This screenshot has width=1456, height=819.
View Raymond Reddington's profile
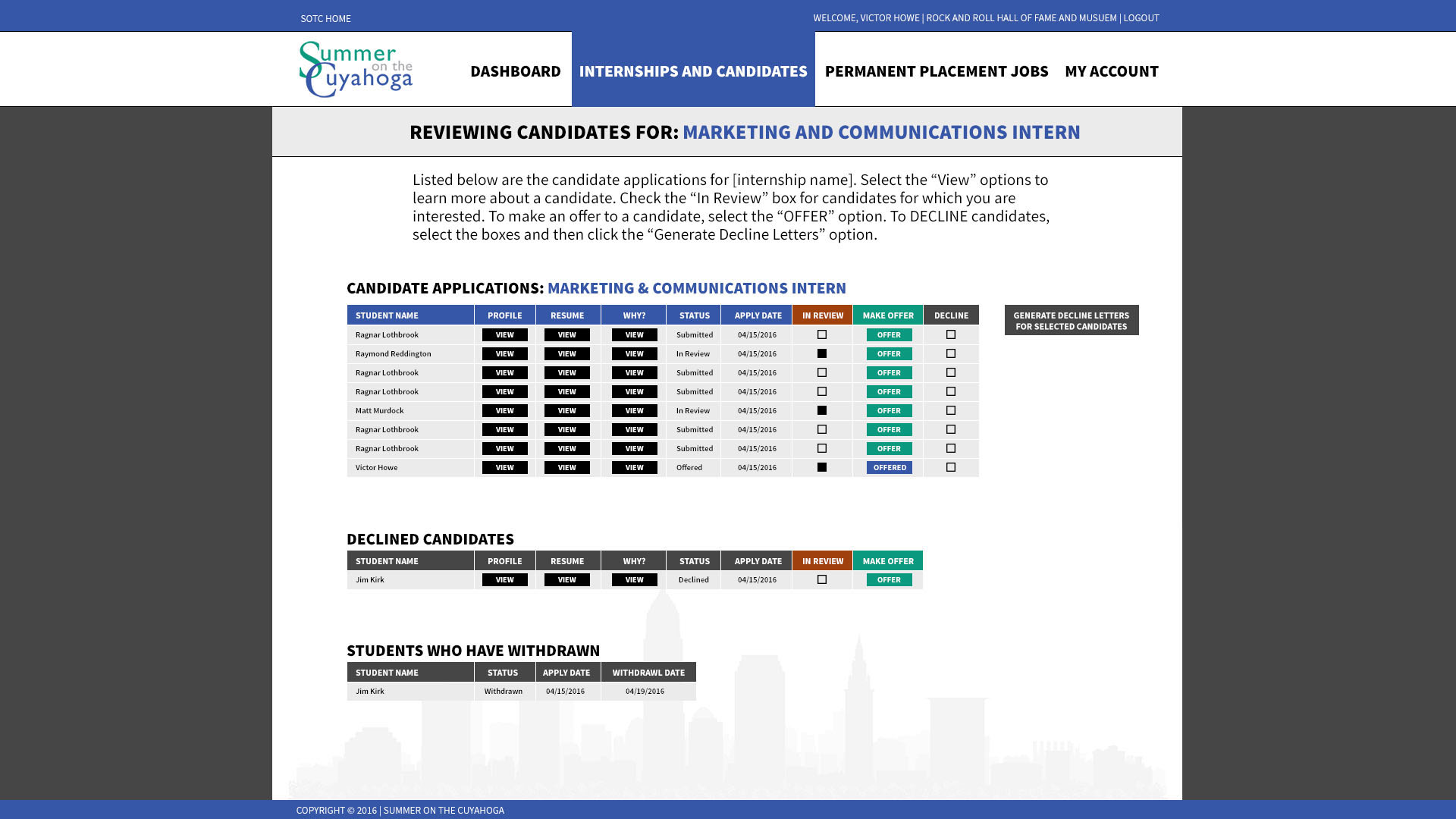coord(505,353)
